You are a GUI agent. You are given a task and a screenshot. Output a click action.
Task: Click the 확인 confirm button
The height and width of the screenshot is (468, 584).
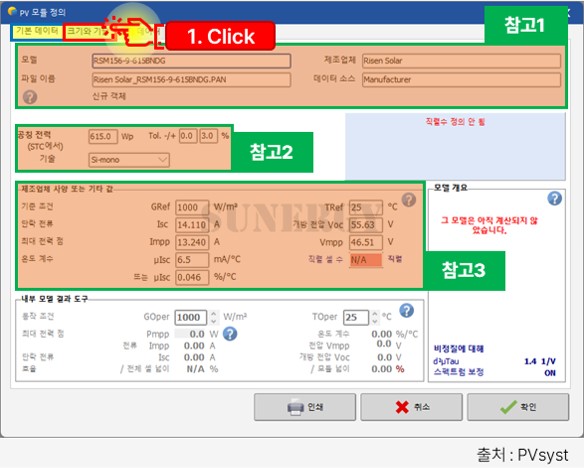[x=518, y=407]
